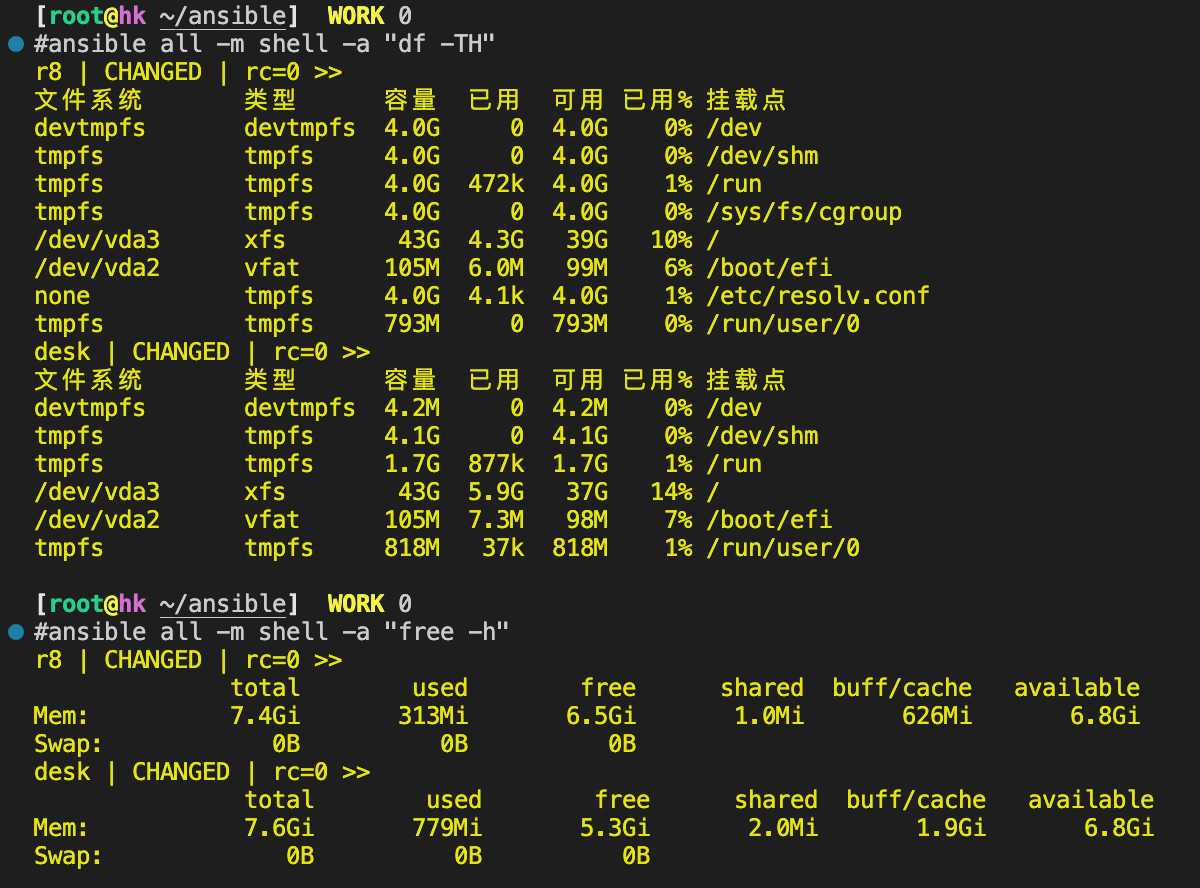The width and height of the screenshot is (1200, 888).
Task: Click the quoted "df -TH" argument
Action: click(x=441, y=44)
